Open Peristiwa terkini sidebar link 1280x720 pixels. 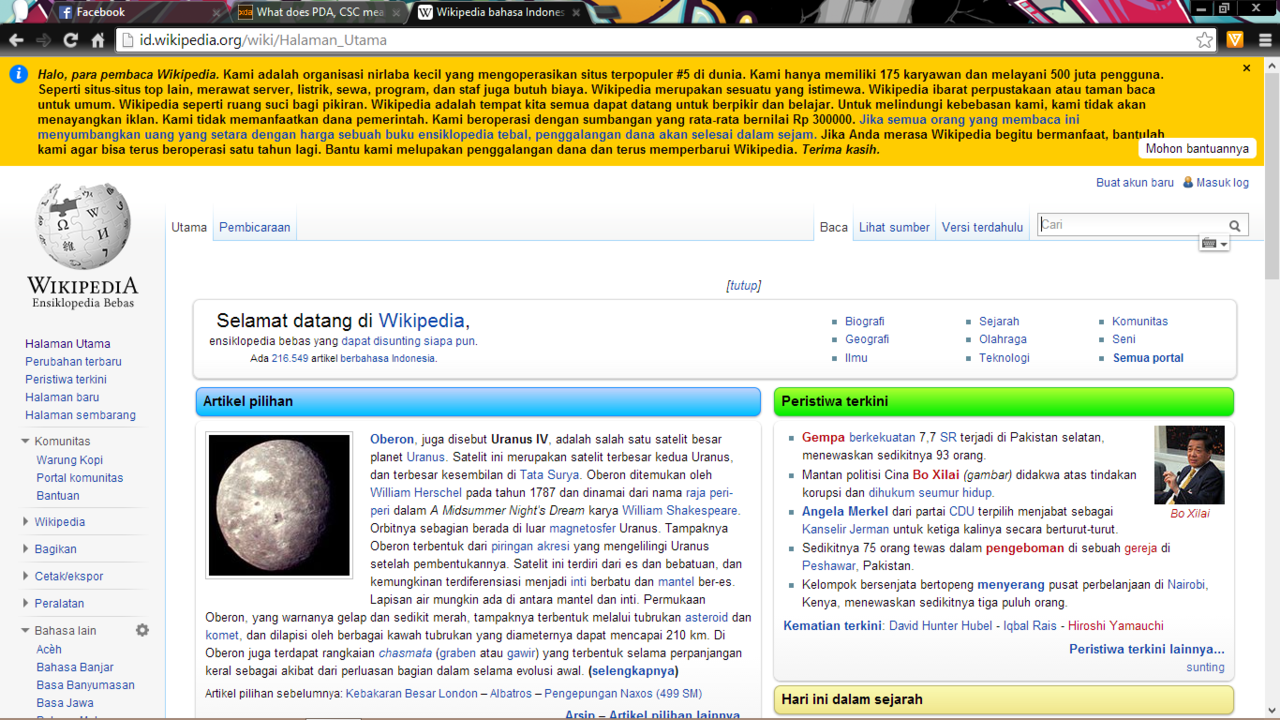tap(66, 380)
